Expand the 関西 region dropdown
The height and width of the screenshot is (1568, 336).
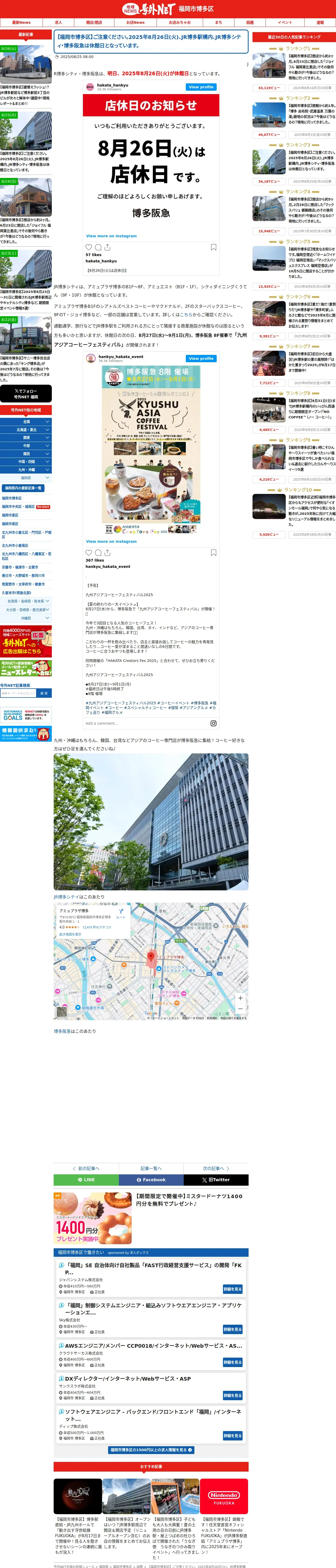click(x=26, y=453)
